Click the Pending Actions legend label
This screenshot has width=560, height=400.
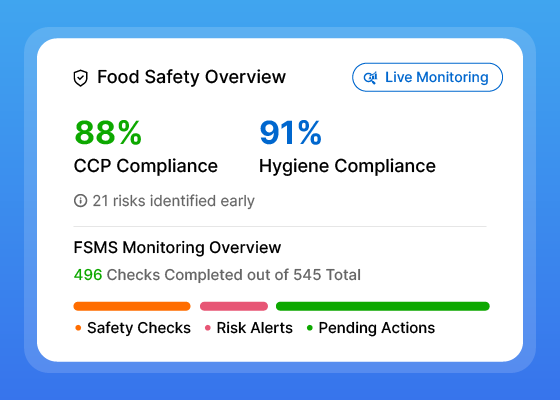tap(377, 328)
